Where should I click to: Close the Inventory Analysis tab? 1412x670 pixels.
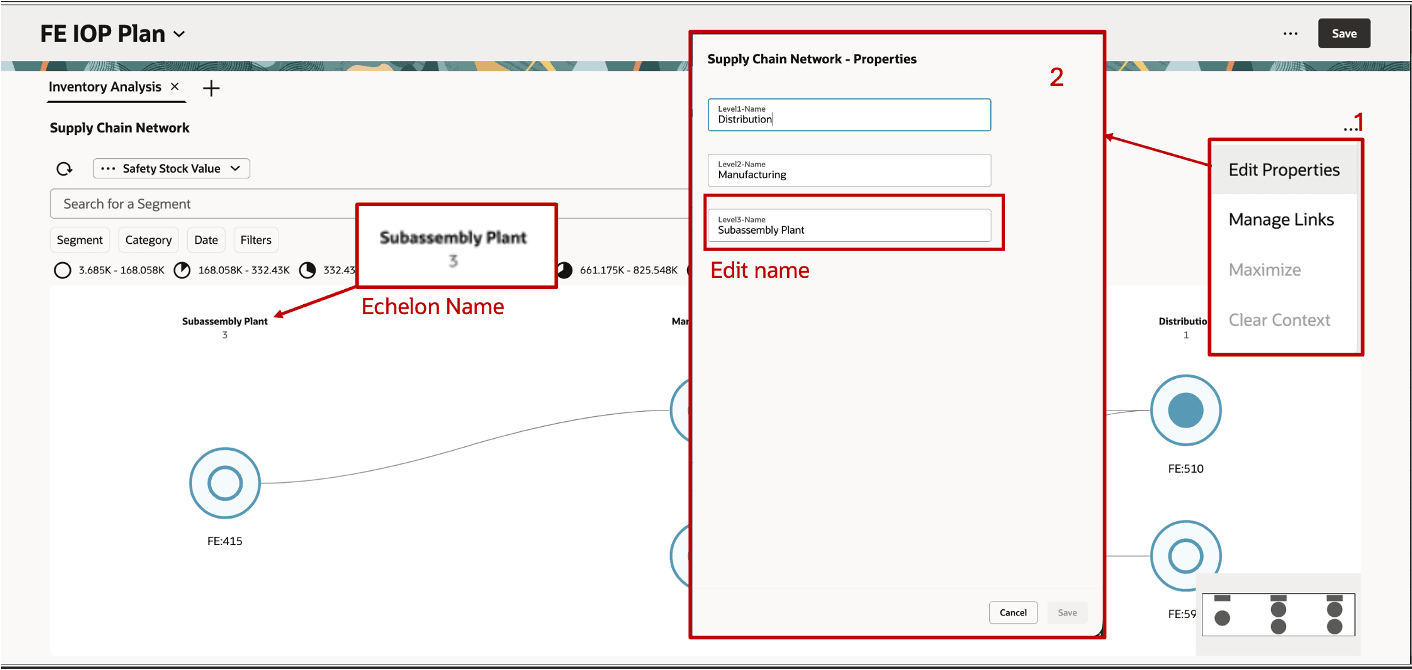[175, 87]
